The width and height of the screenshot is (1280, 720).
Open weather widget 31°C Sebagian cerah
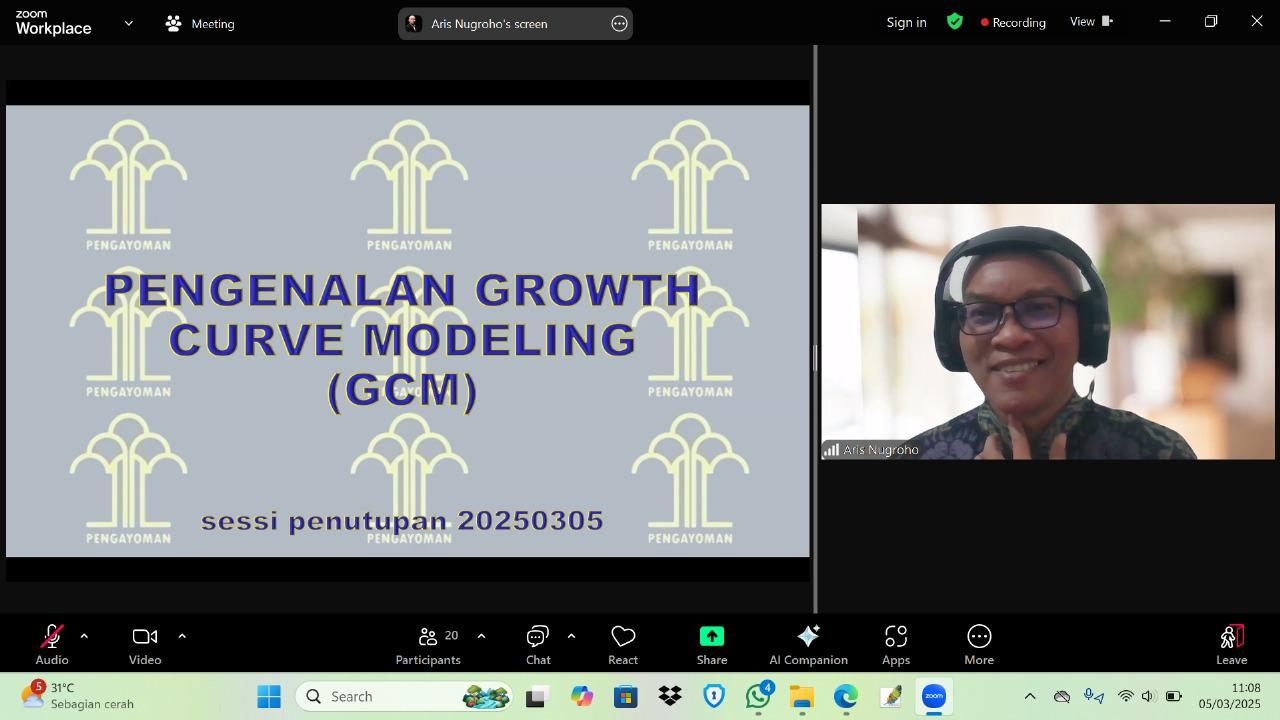(78, 696)
